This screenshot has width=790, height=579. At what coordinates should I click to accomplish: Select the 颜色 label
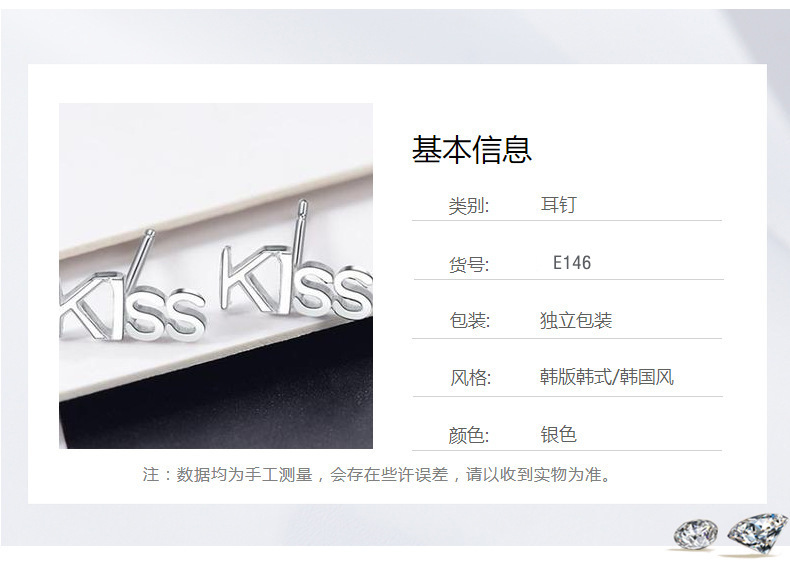(x=469, y=435)
